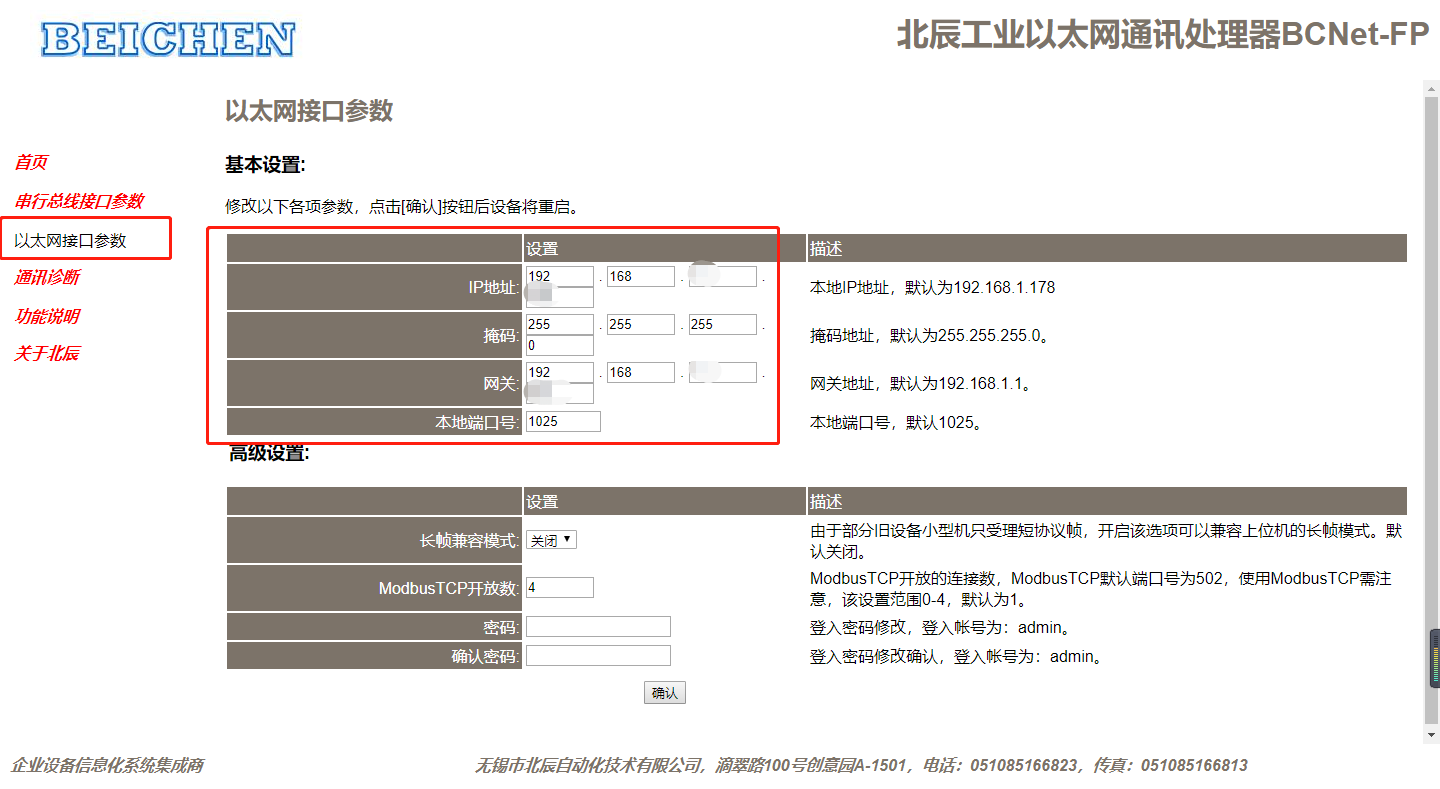
Task: Click the 本地端口号 field showing 1025
Action: tap(563, 421)
